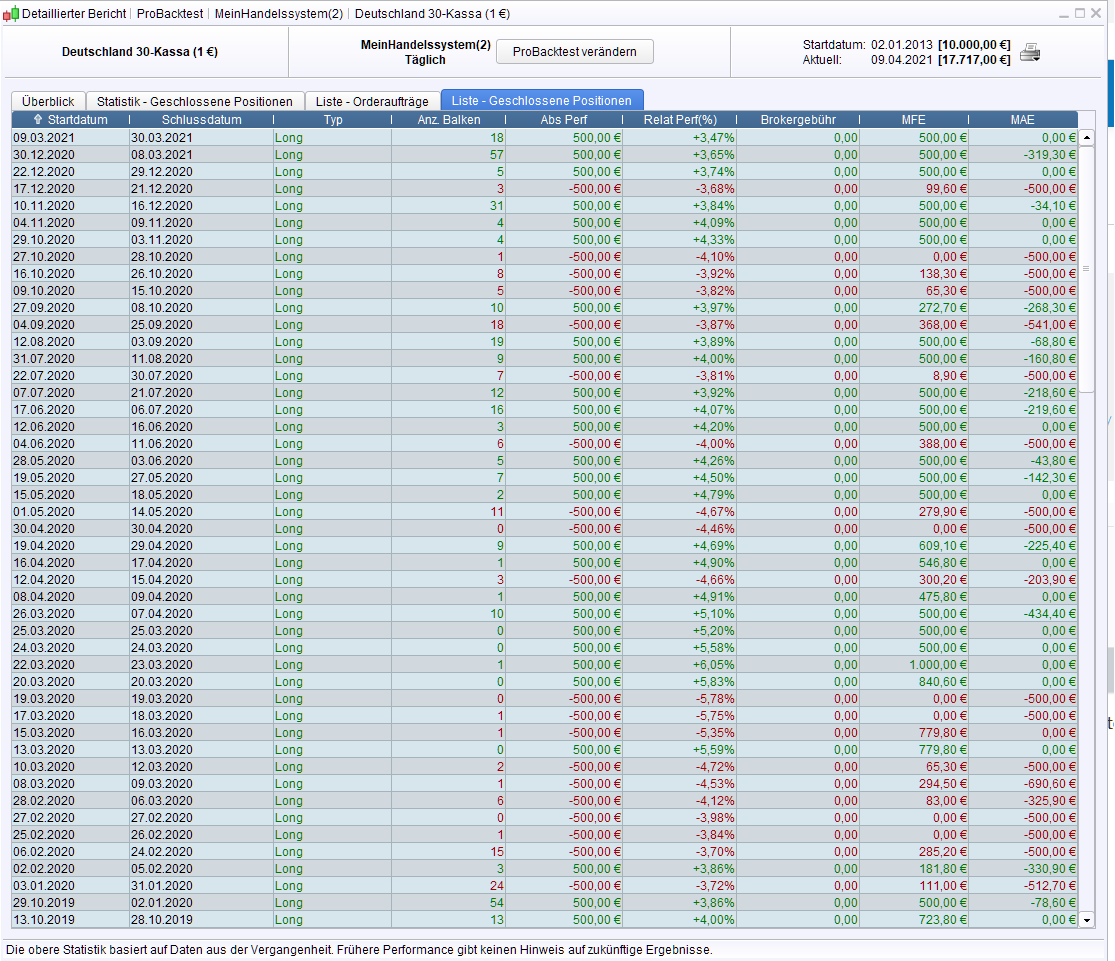
Task: Click the vertical scrollbar thumb
Action: point(1087,268)
